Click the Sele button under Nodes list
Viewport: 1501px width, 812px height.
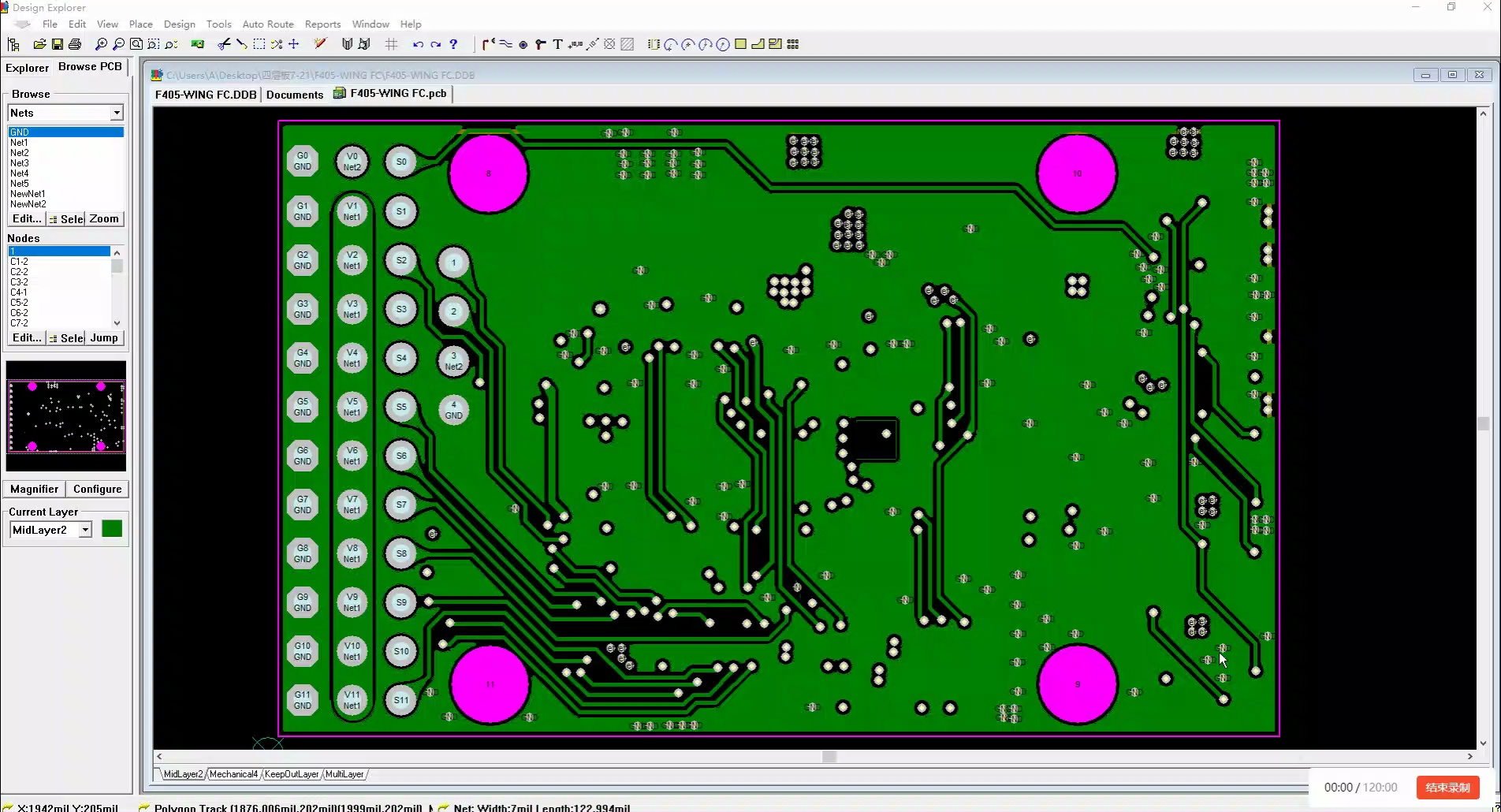(x=66, y=337)
